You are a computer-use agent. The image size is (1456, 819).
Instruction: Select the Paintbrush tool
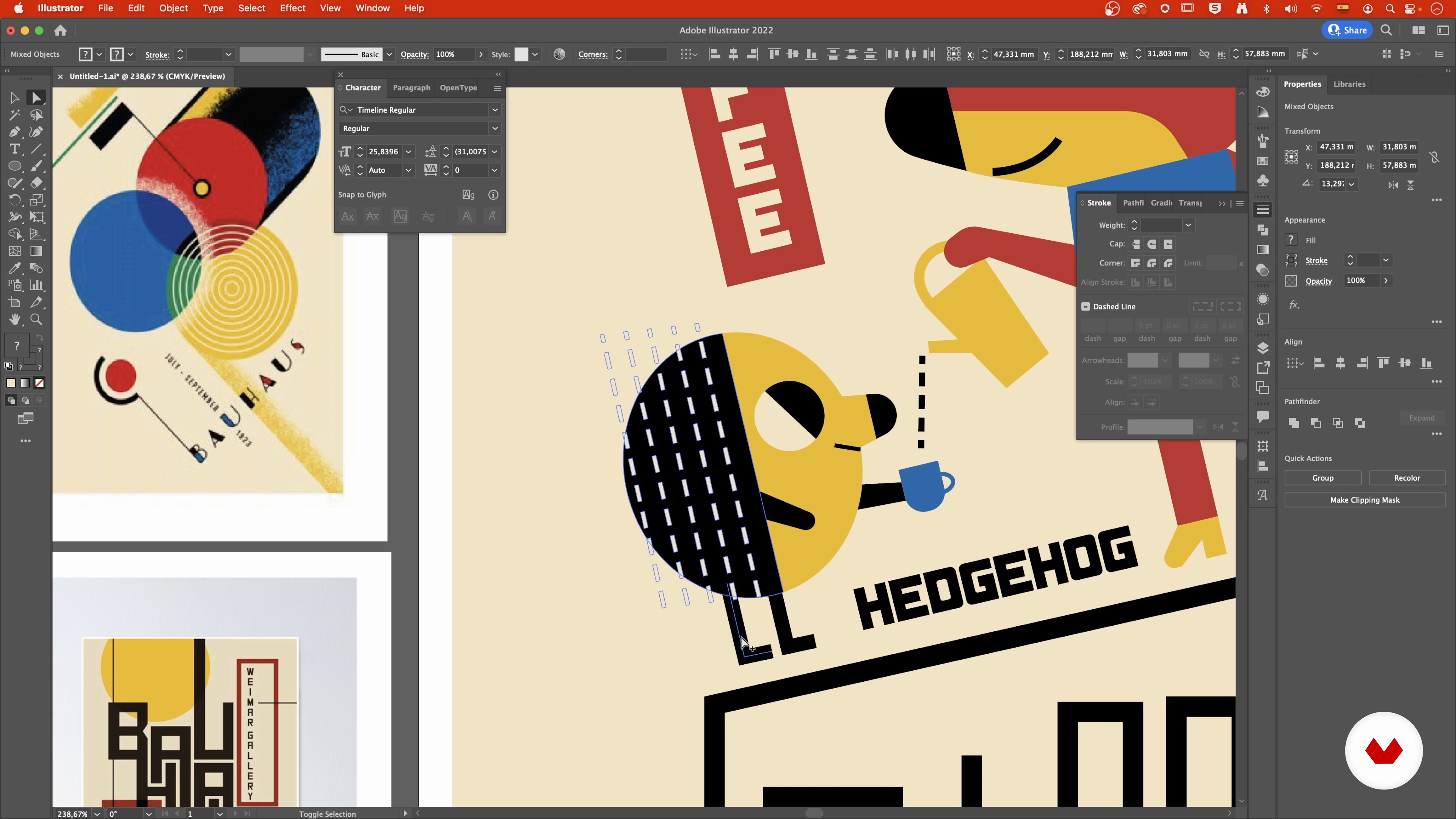click(x=36, y=166)
